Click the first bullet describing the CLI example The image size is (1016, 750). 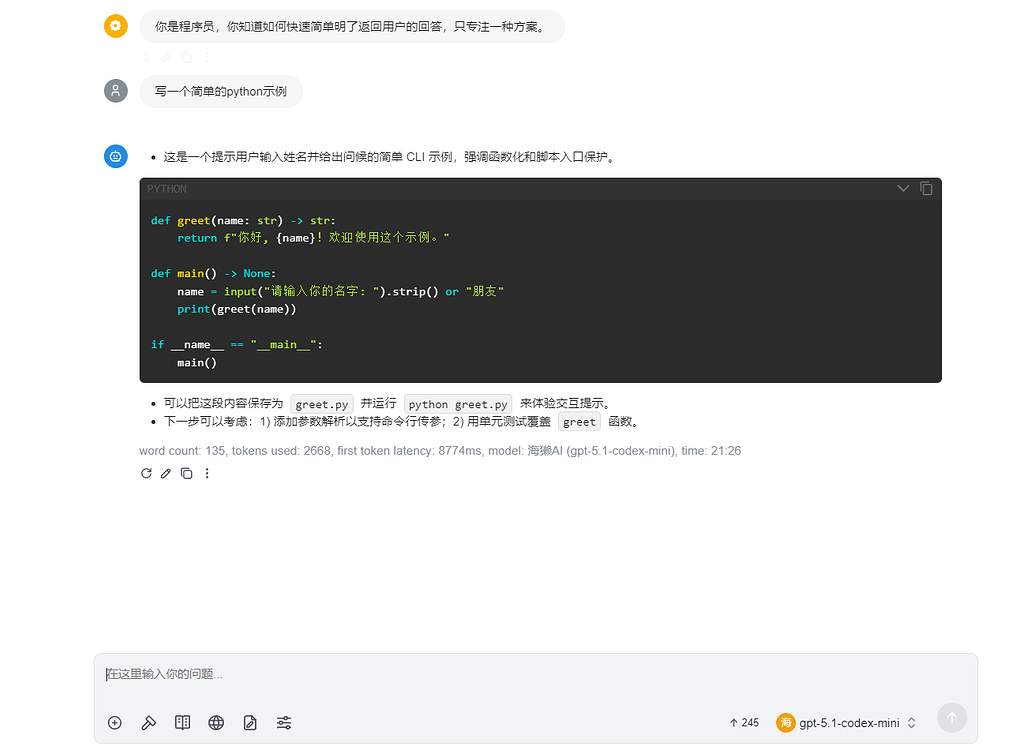point(389,157)
